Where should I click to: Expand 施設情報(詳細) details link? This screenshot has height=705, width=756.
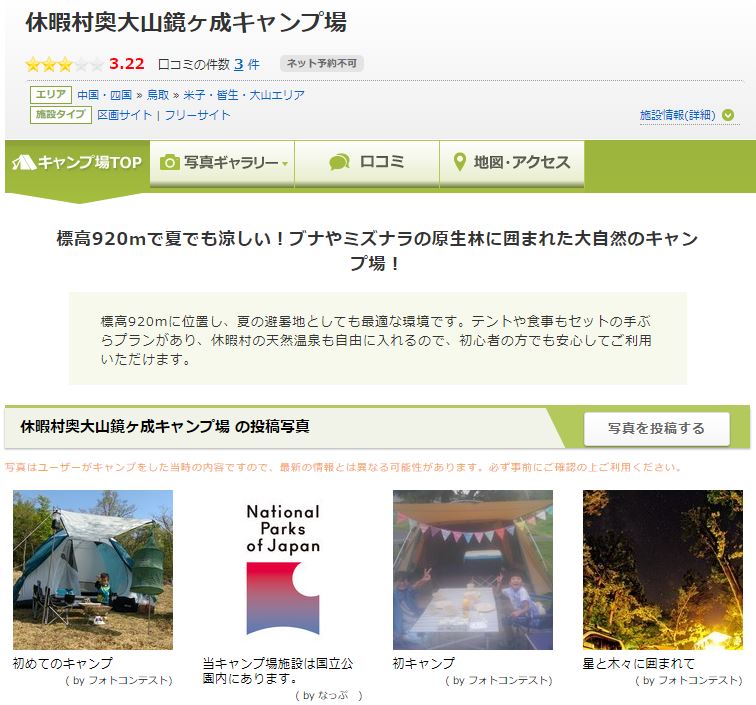[677, 115]
